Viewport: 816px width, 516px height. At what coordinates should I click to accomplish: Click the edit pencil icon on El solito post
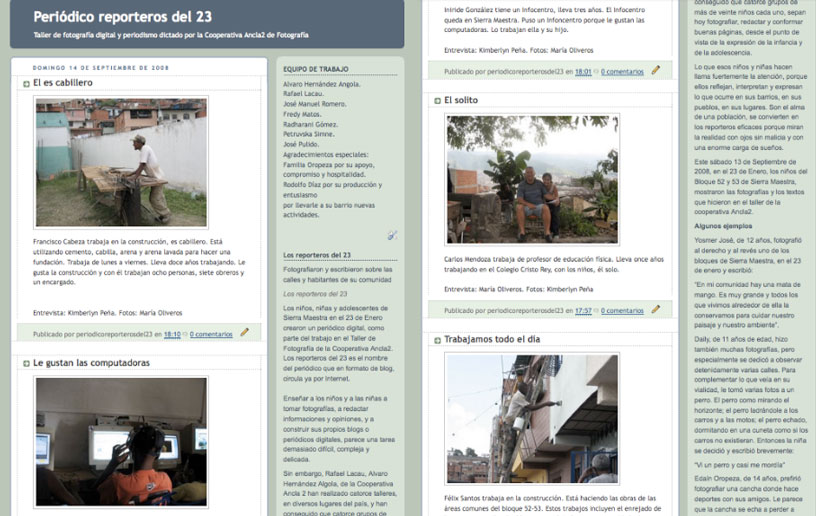click(x=656, y=308)
